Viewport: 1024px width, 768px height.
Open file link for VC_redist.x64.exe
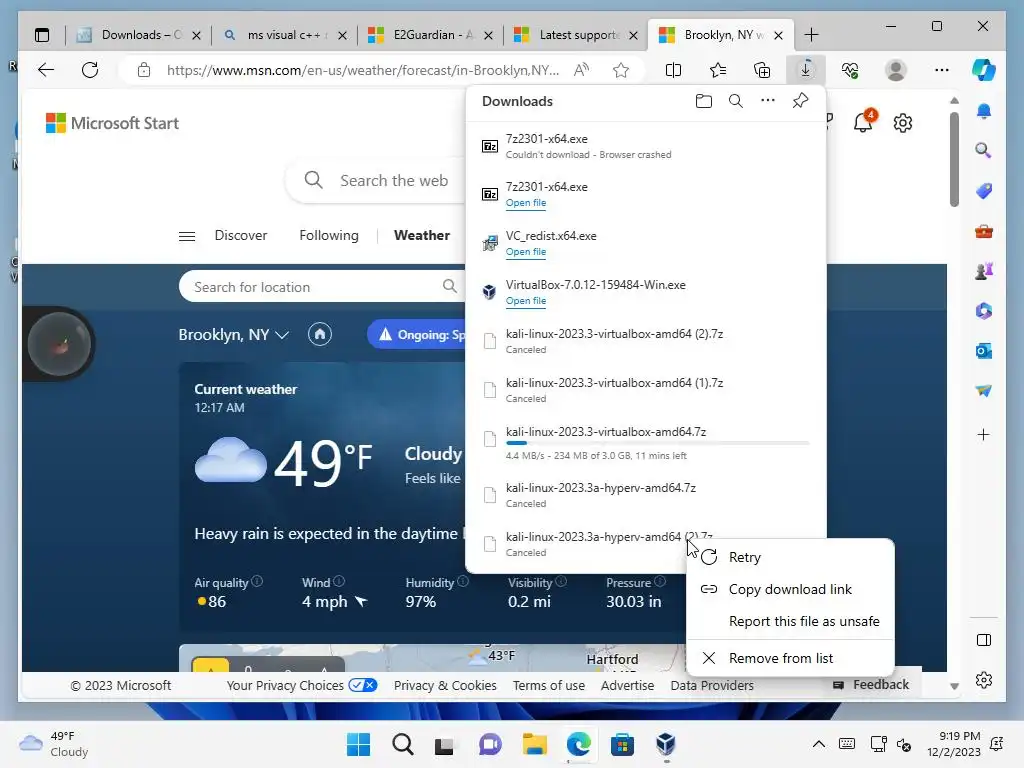526,251
